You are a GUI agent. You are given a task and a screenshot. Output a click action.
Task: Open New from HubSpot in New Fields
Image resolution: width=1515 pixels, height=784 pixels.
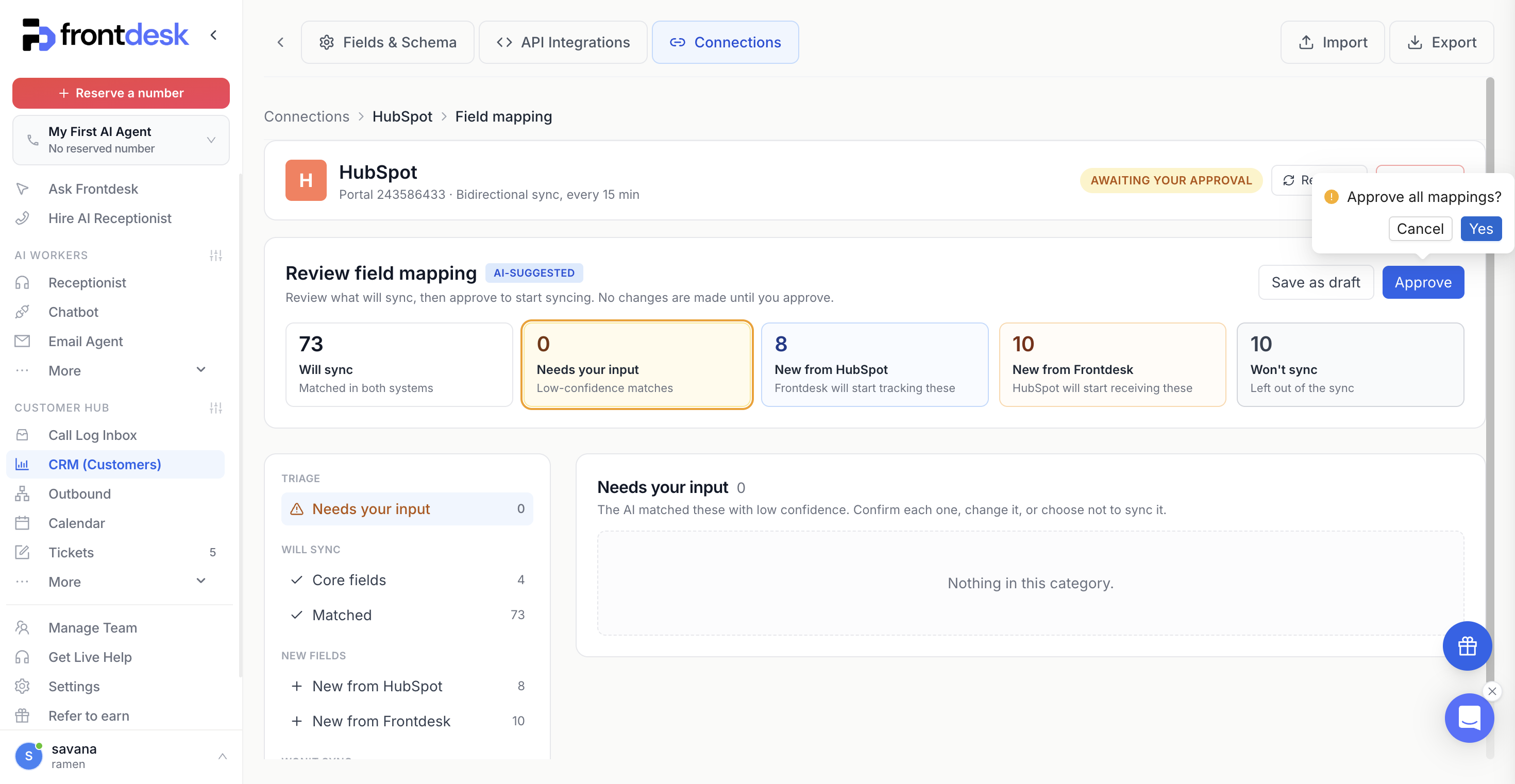coord(407,686)
